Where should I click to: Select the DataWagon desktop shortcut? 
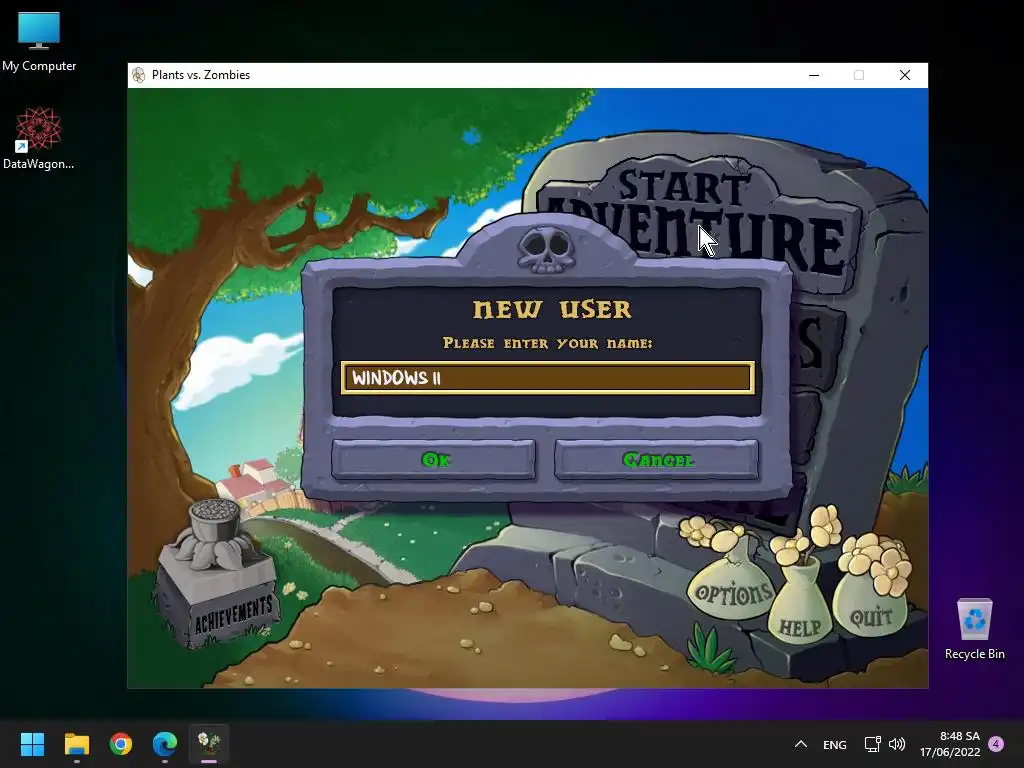coord(39,139)
